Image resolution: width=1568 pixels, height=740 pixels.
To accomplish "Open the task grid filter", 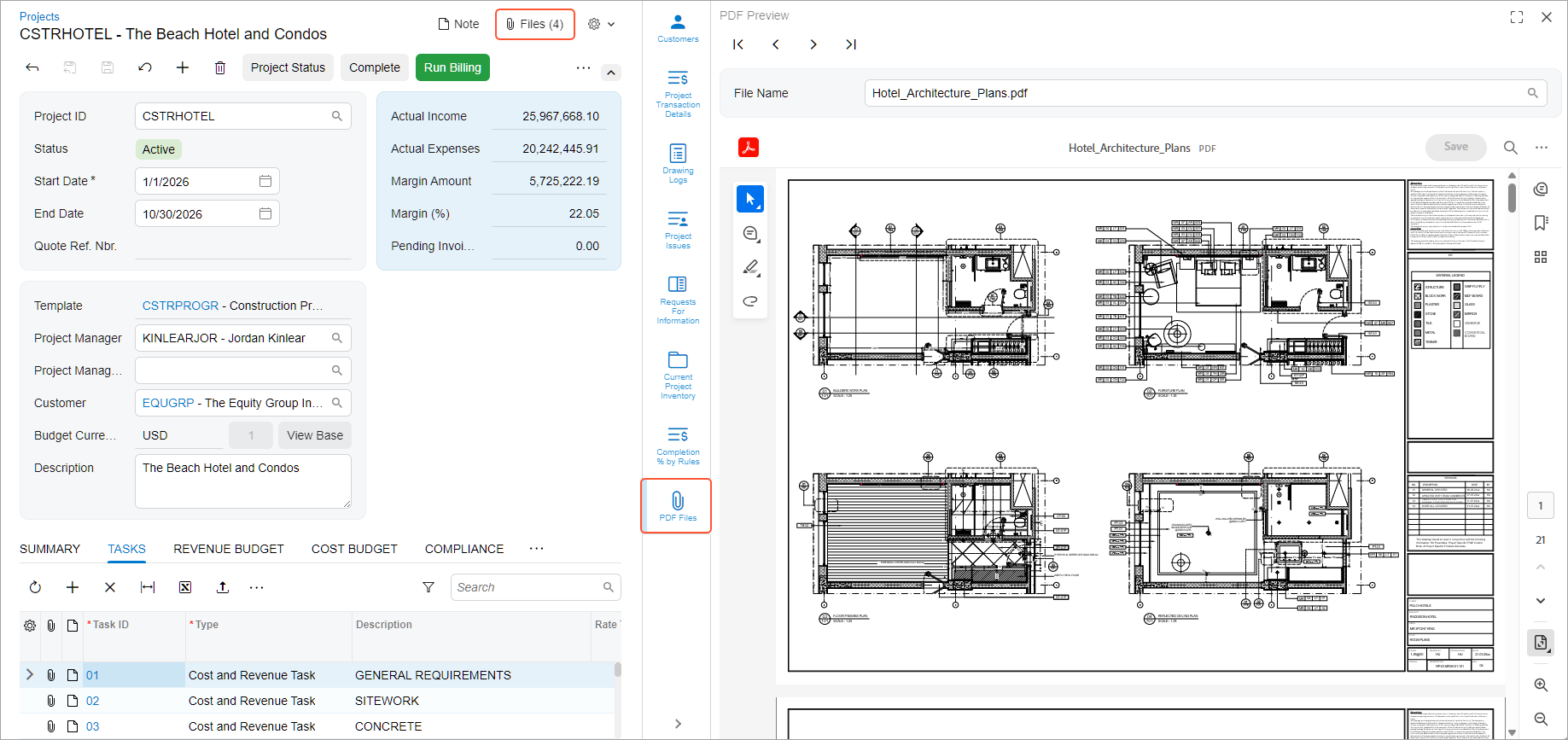I will point(428,587).
